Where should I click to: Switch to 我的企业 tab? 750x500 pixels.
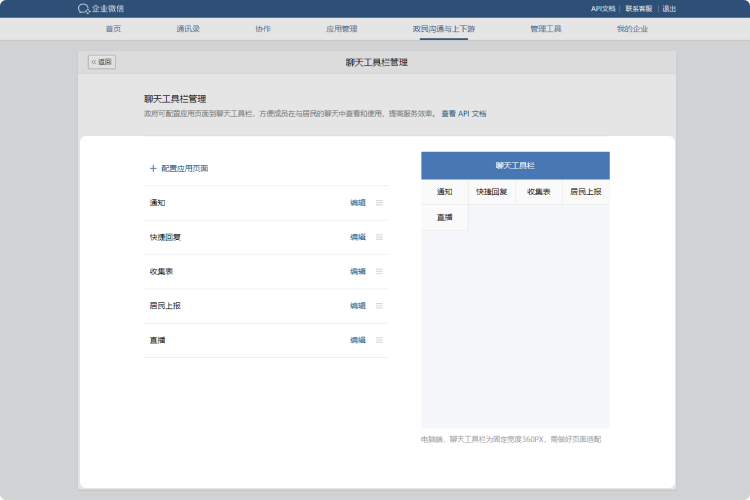[x=632, y=29]
